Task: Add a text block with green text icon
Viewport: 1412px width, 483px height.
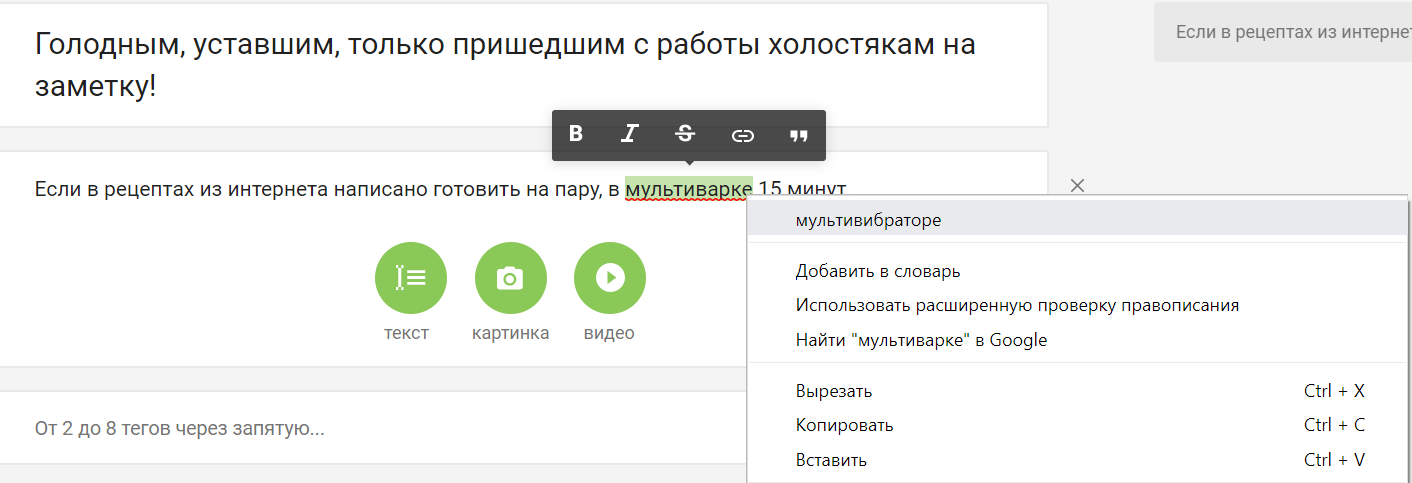Action: coord(410,278)
